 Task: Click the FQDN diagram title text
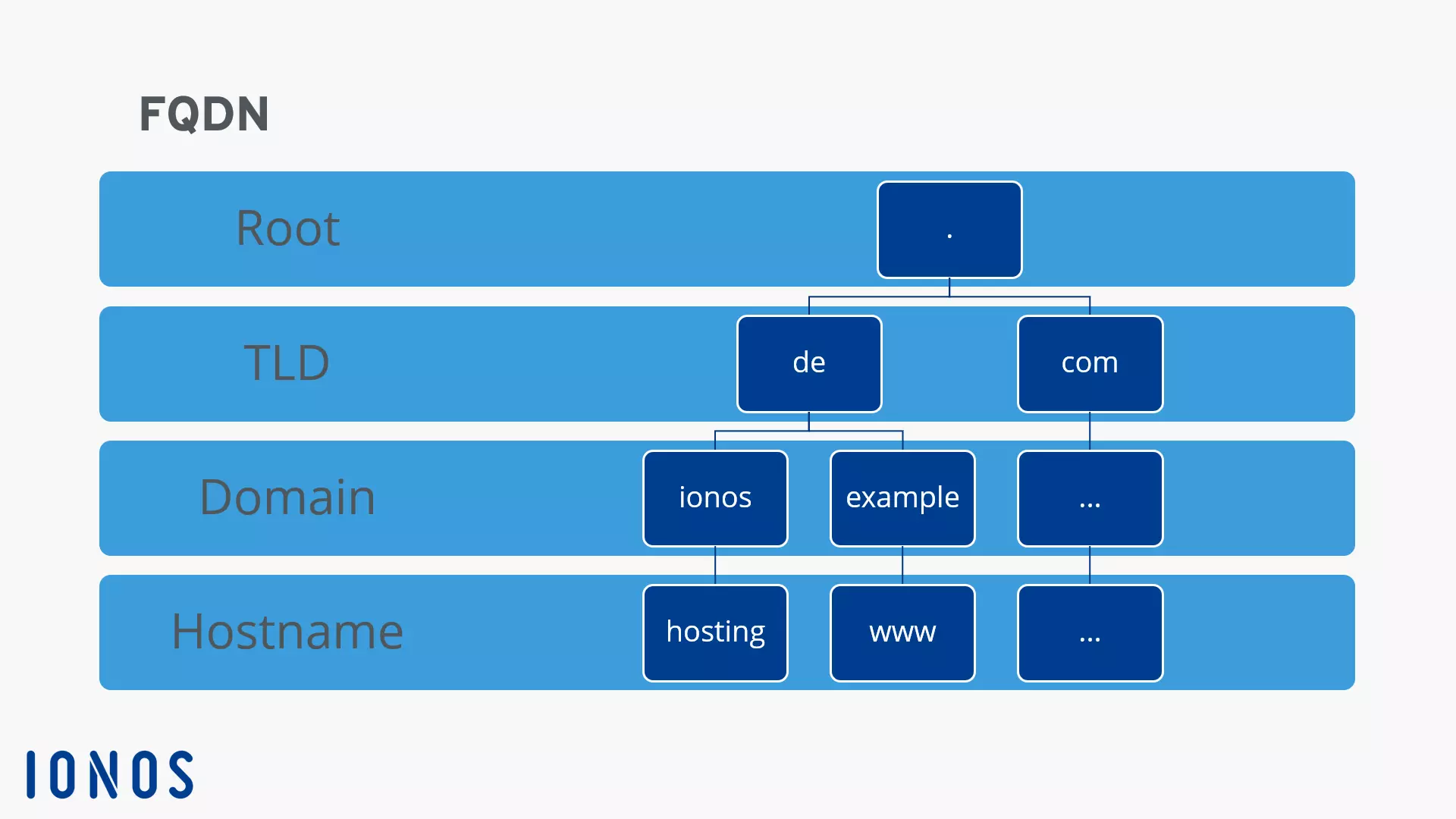203,114
